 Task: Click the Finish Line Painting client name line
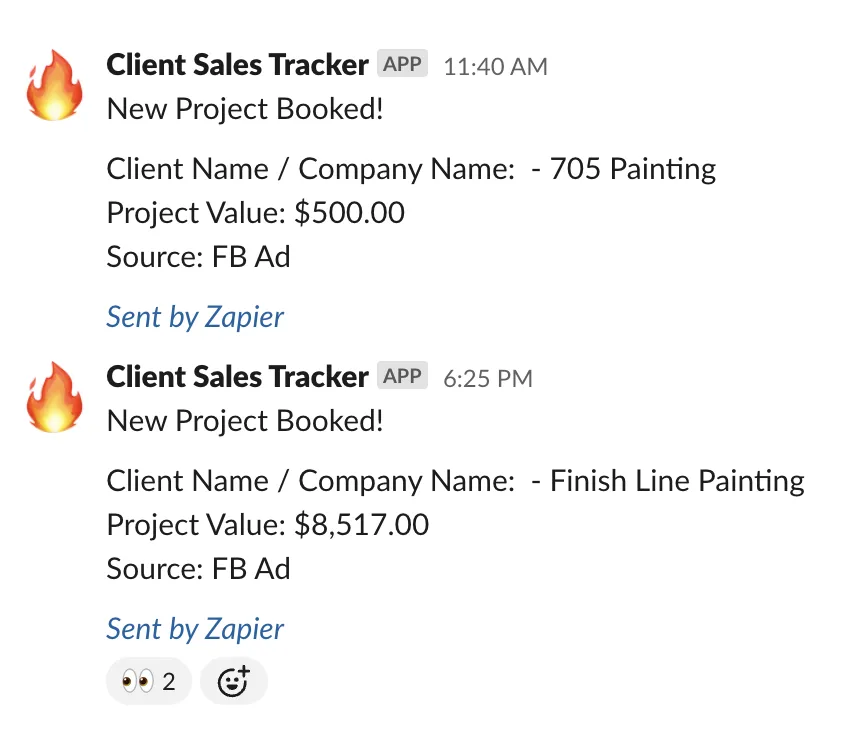click(455, 481)
